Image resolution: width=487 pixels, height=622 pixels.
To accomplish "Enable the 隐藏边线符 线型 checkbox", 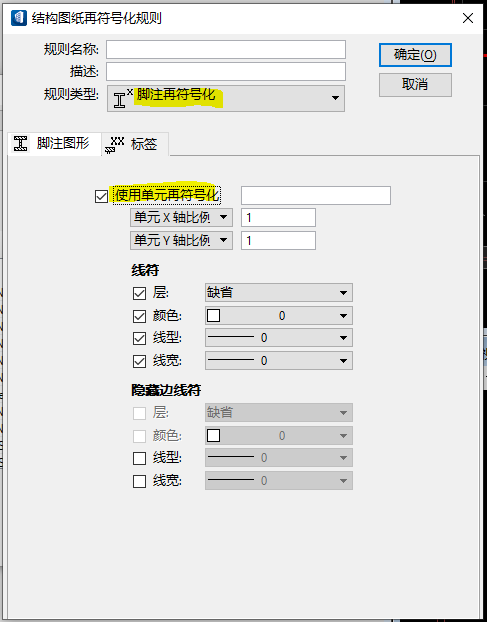I will (x=139, y=458).
